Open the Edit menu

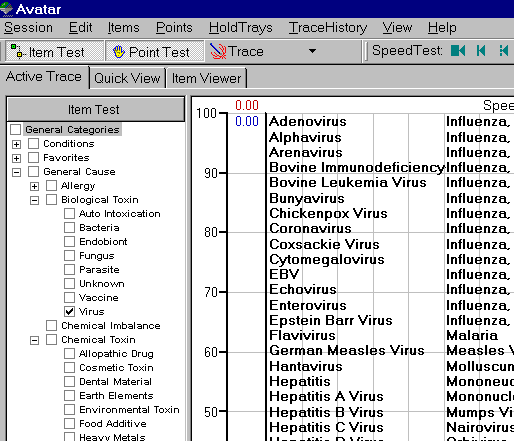(x=80, y=28)
